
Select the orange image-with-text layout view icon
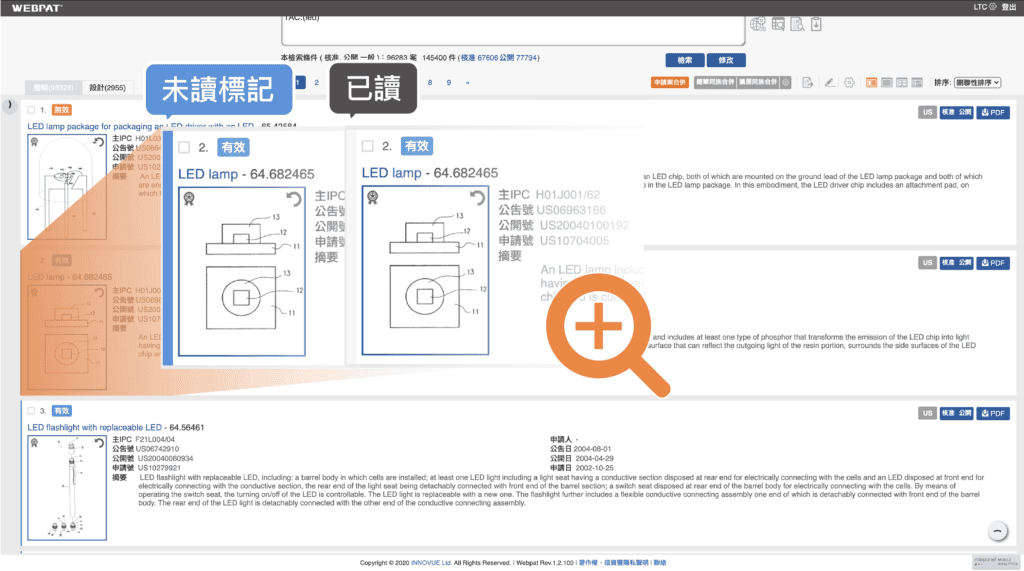(x=871, y=83)
